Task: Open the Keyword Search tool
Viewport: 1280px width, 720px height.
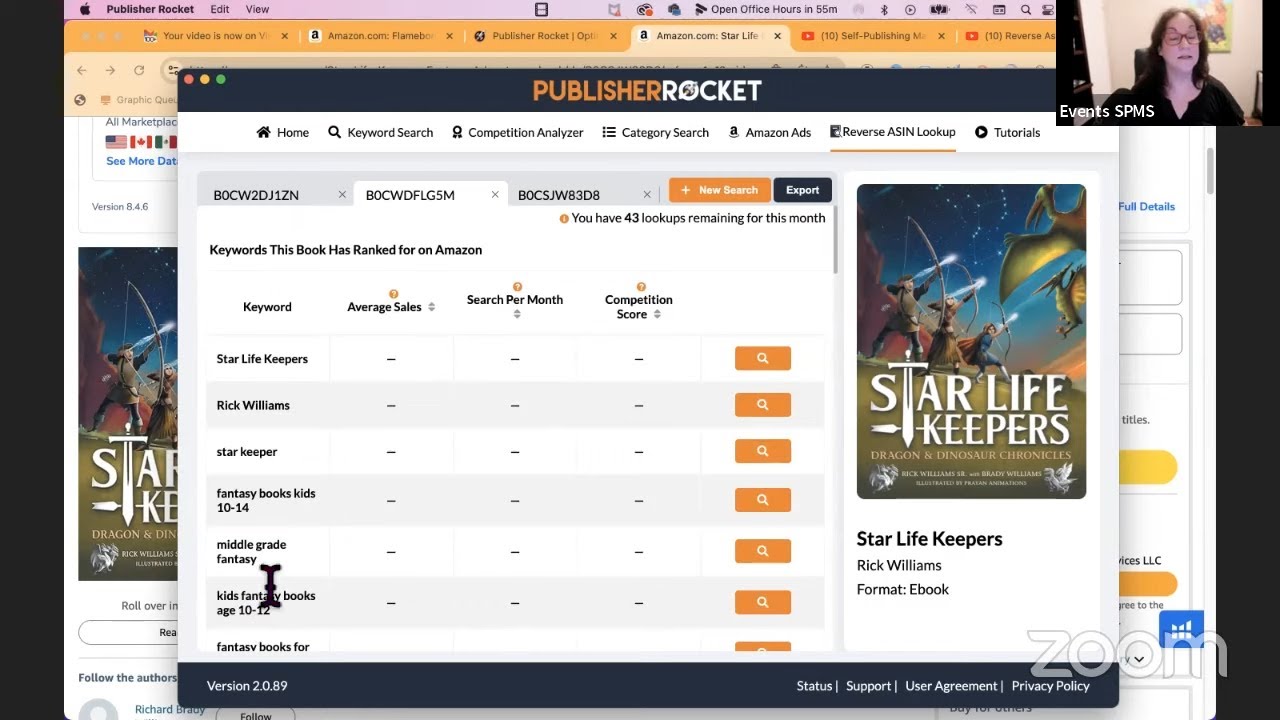Action: [x=381, y=132]
